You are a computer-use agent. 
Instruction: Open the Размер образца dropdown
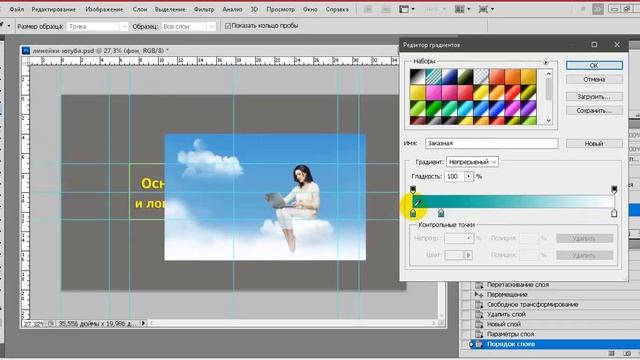pos(97,27)
